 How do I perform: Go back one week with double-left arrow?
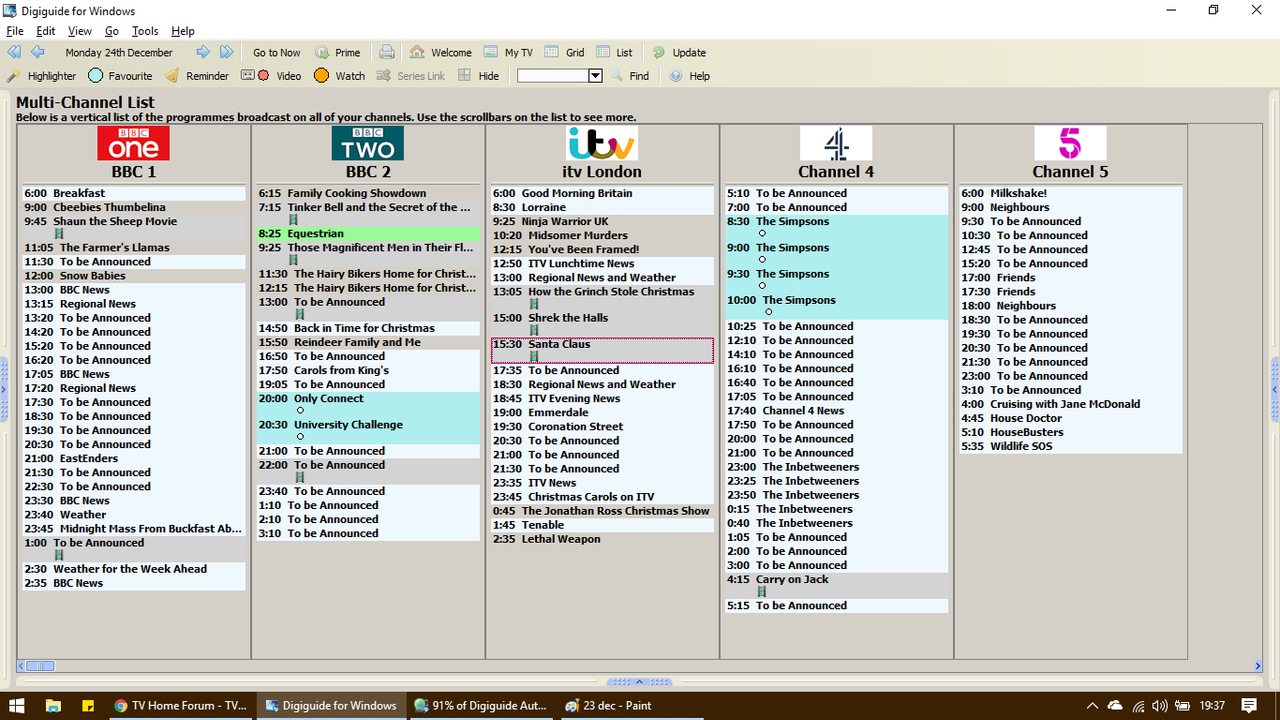(14, 52)
